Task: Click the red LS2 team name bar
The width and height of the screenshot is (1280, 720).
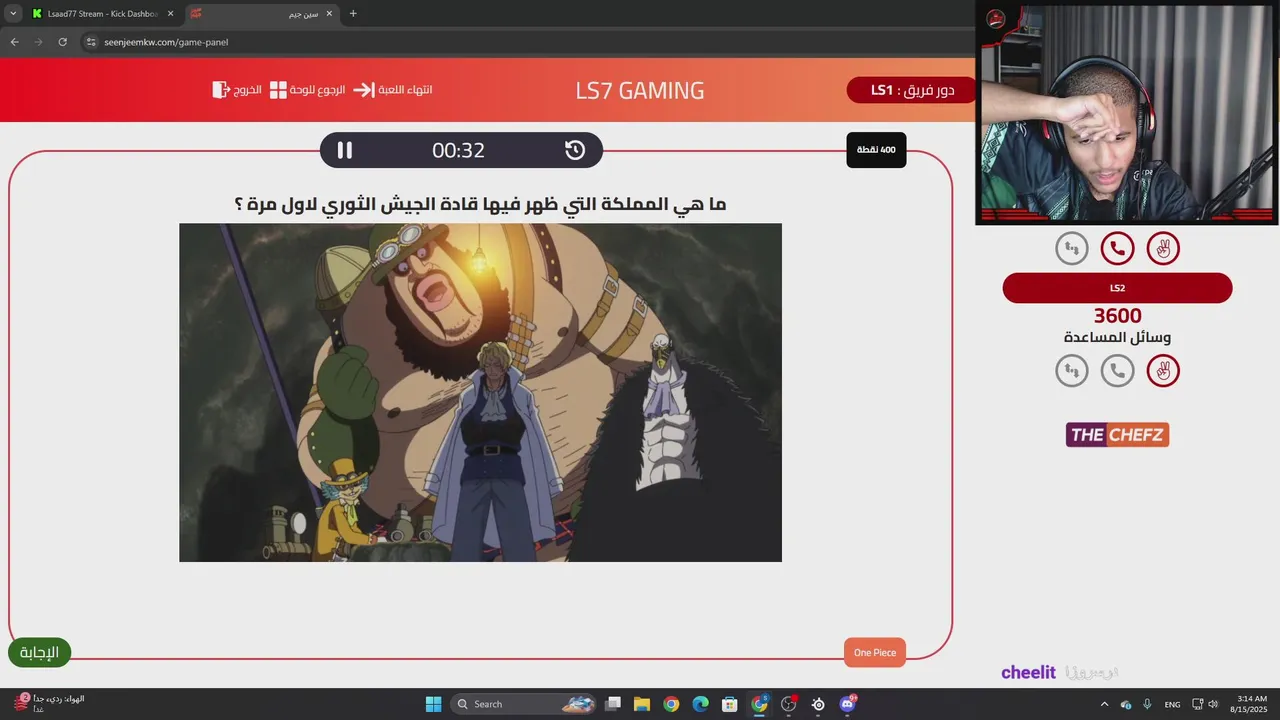Action: pyautogui.click(x=1117, y=288)
